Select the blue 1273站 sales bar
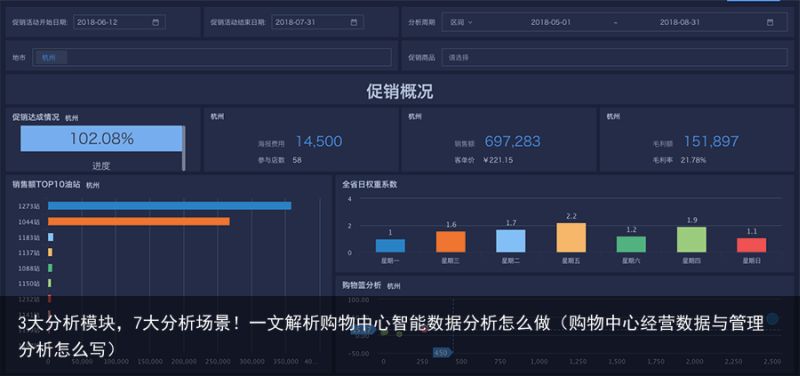 tap(169, 206)
